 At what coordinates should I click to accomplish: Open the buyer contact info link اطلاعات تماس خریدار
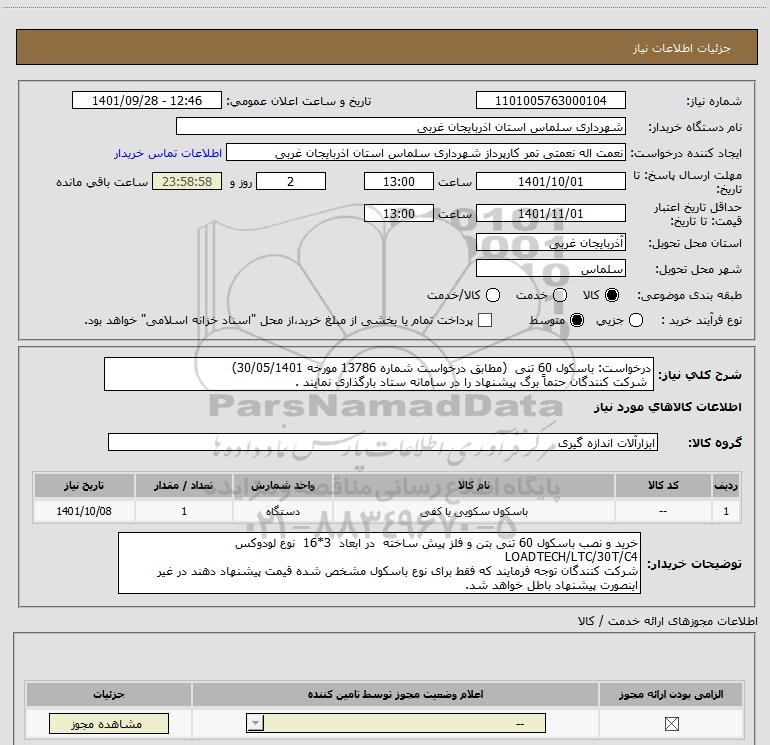168,153
